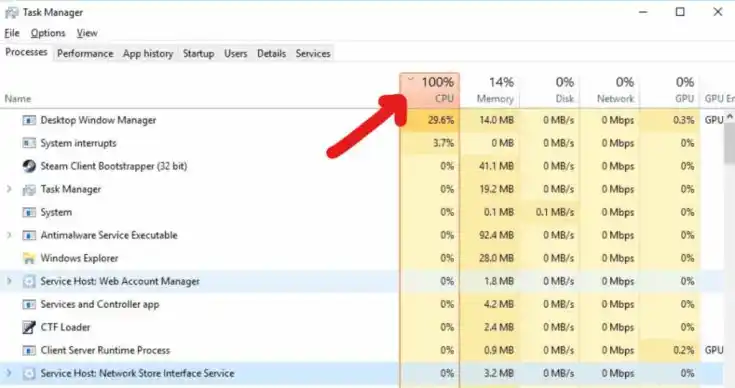
Task: Open the Options menu
Action: coord(48,33)
